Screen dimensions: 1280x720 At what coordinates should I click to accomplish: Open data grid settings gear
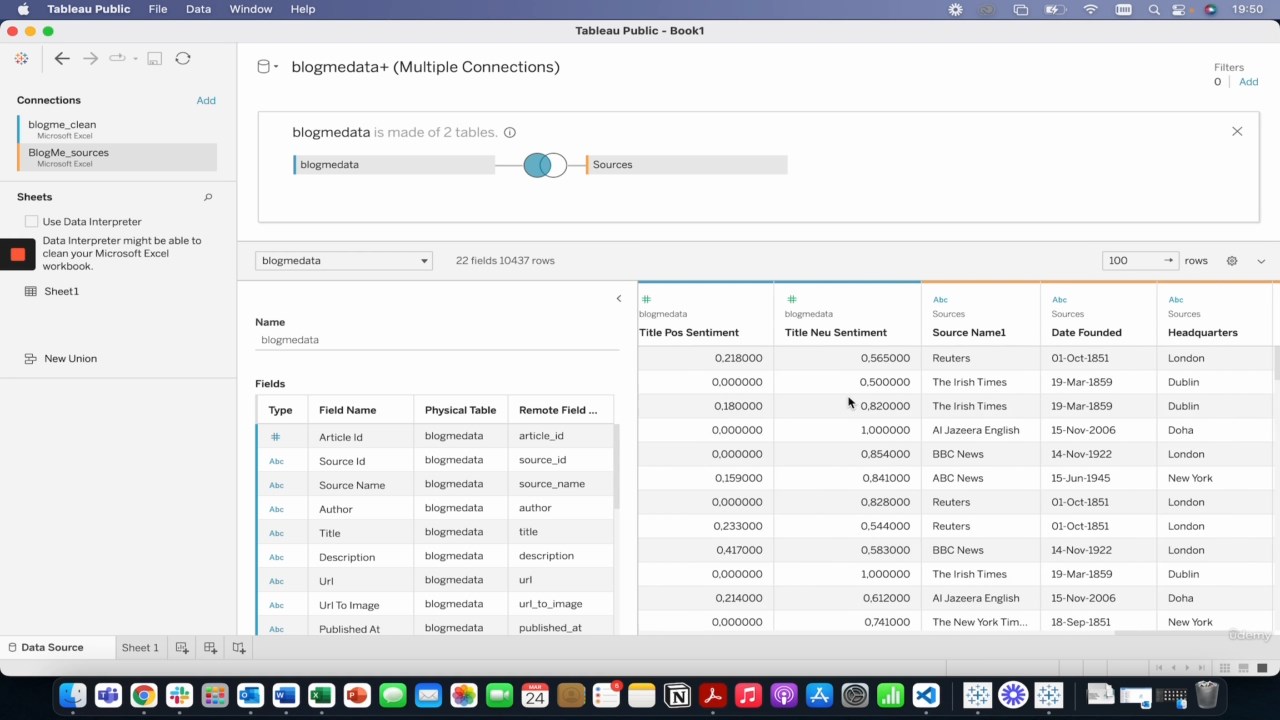(x=1232, y=261)
